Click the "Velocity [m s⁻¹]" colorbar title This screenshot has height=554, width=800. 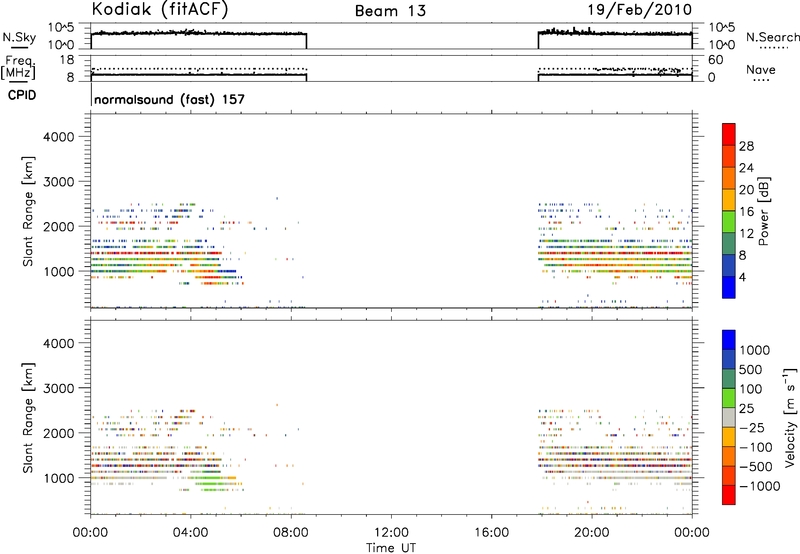click(x=790, y=417)
